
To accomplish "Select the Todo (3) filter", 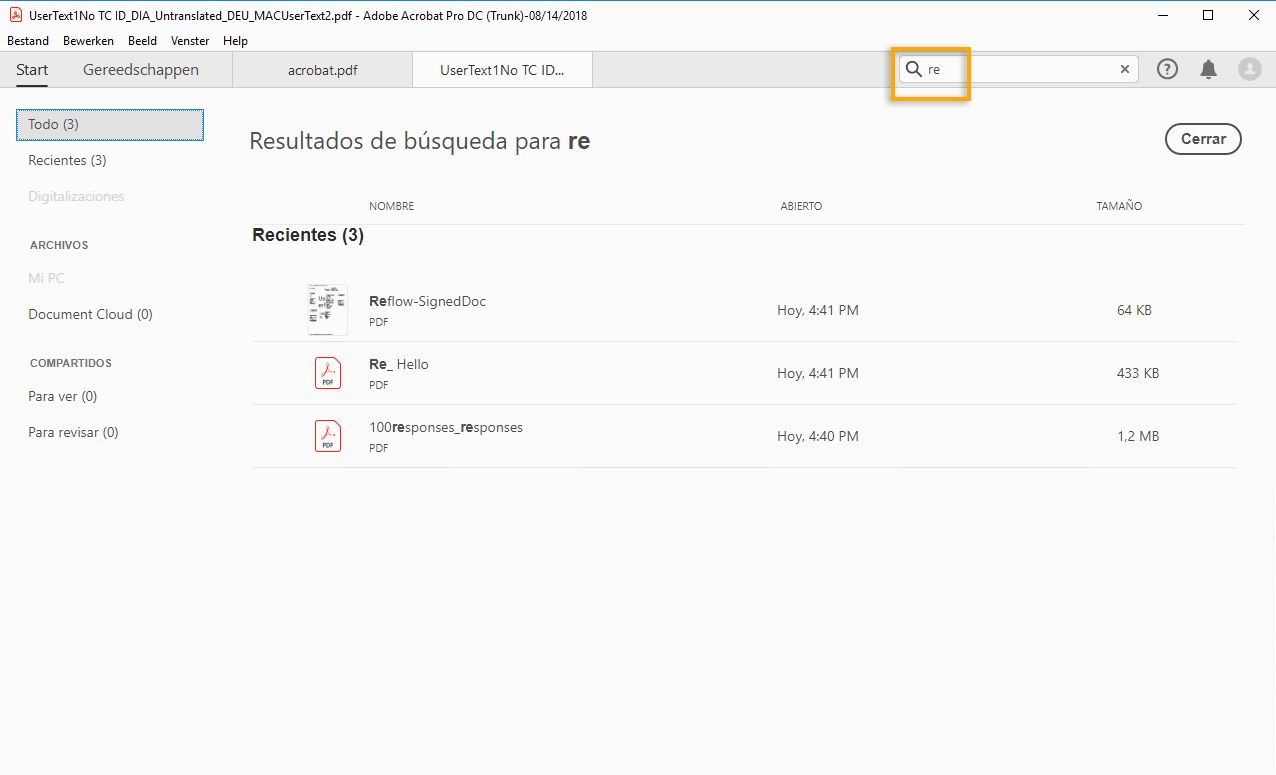I will pos(110,124).
